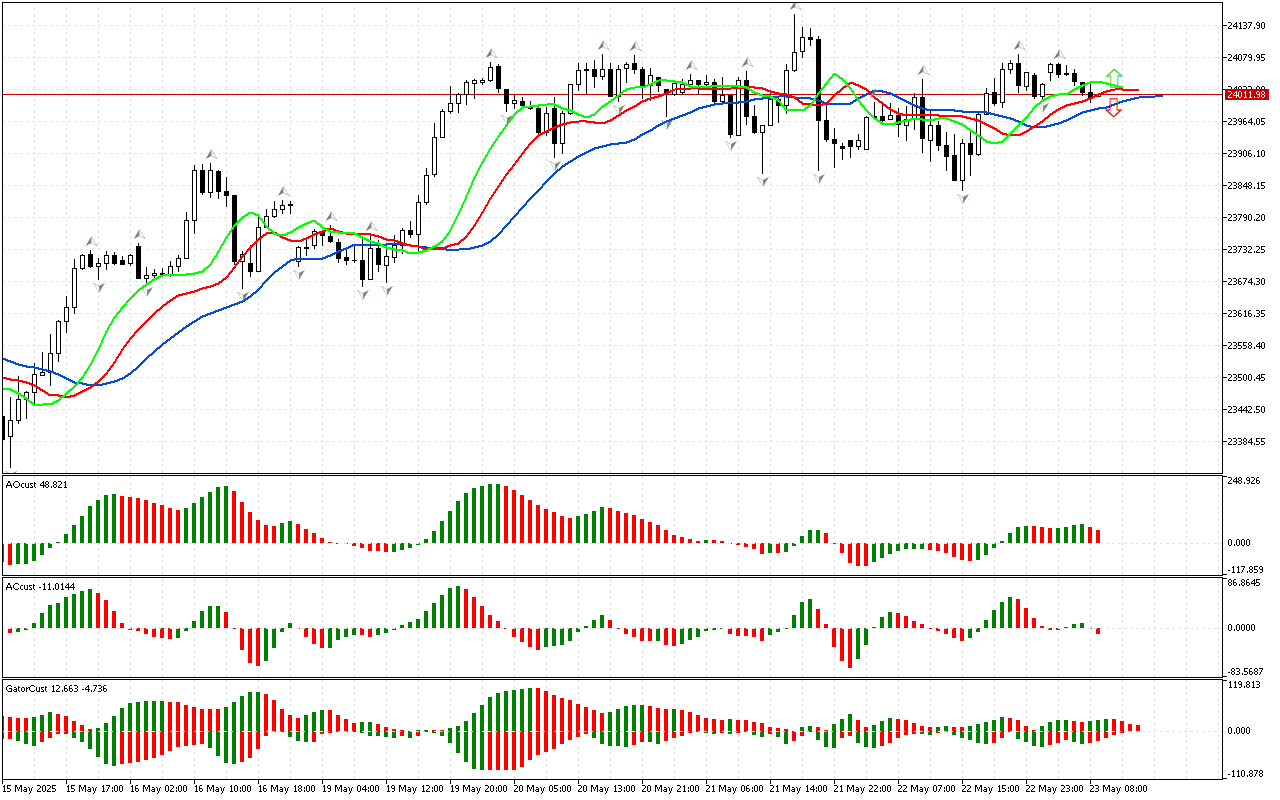The image size is (1280, 800).
Task: Click the 23384.55 price scale label
Action: tap(1246, 441)
